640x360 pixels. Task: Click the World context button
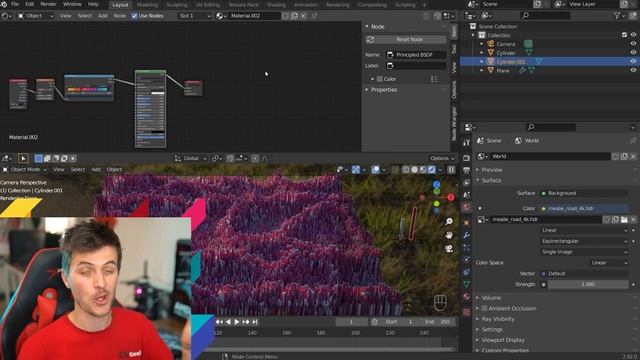click(527, 141)
